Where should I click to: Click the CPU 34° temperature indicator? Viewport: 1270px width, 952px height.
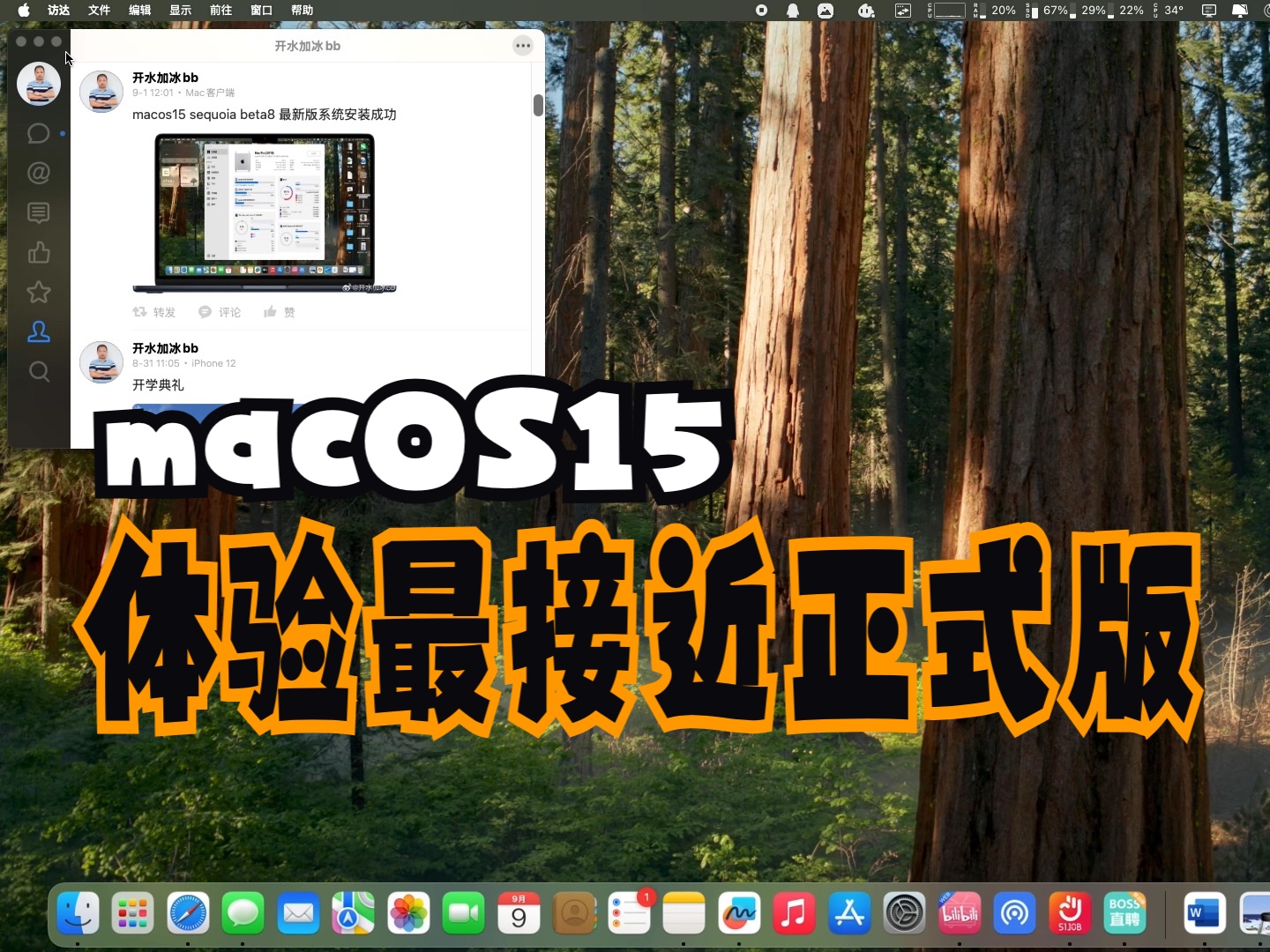click(x=1169, y=11)
